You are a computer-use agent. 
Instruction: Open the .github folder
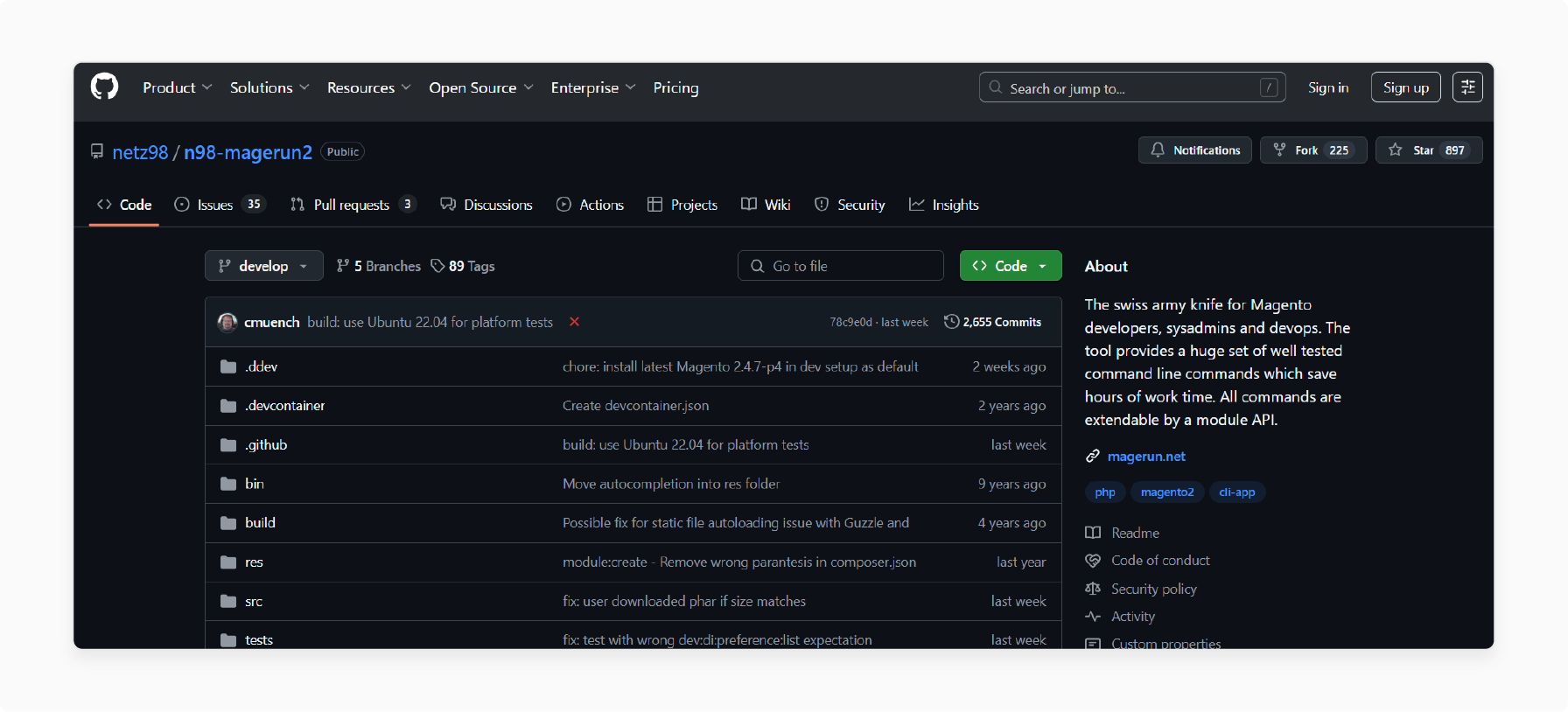pyautogui.click(x=266, y=445)
